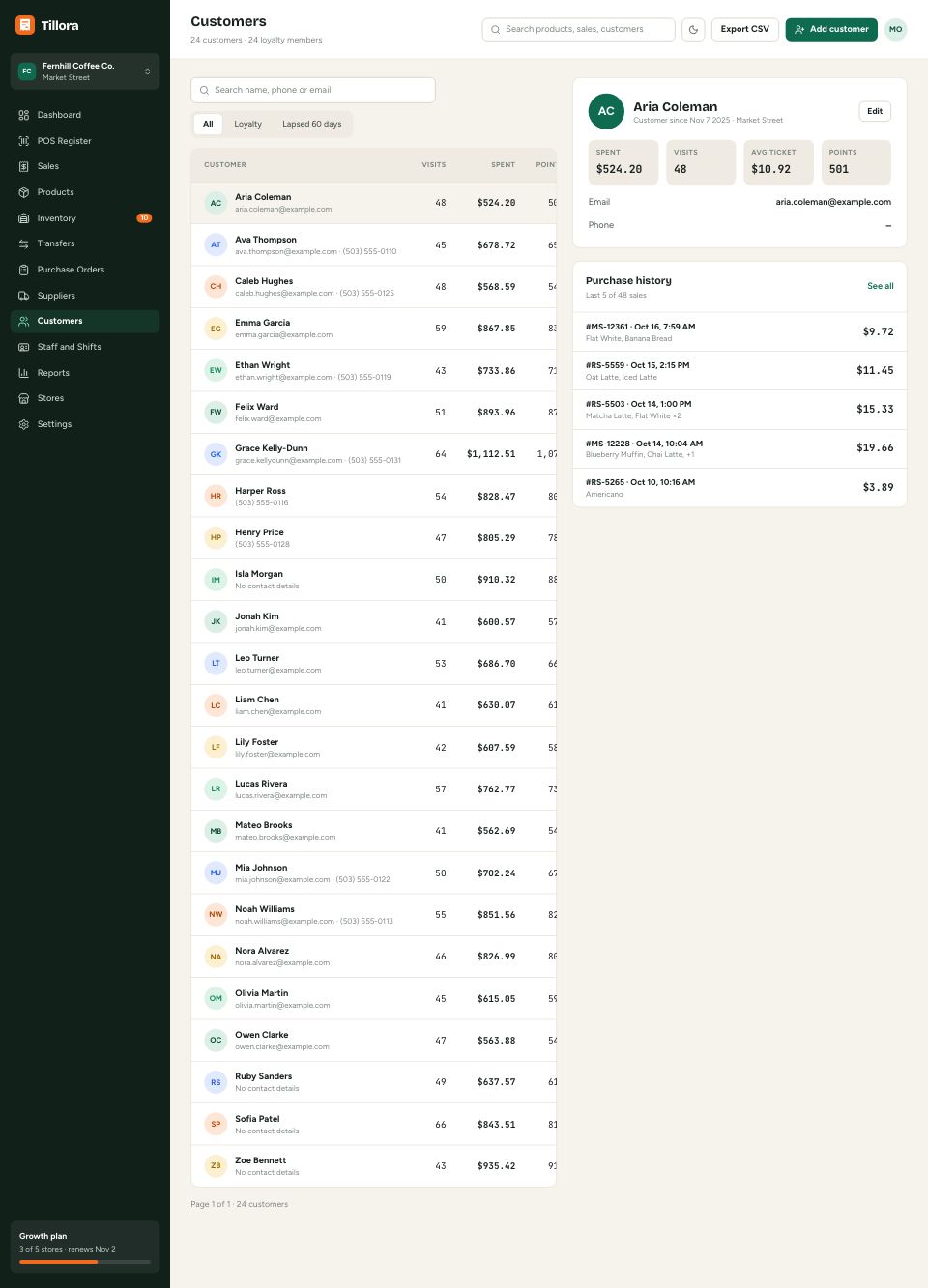Sort by the CUSTOMER column header
This screenshot has height=1288, width=928.
(x=225, y=165)
